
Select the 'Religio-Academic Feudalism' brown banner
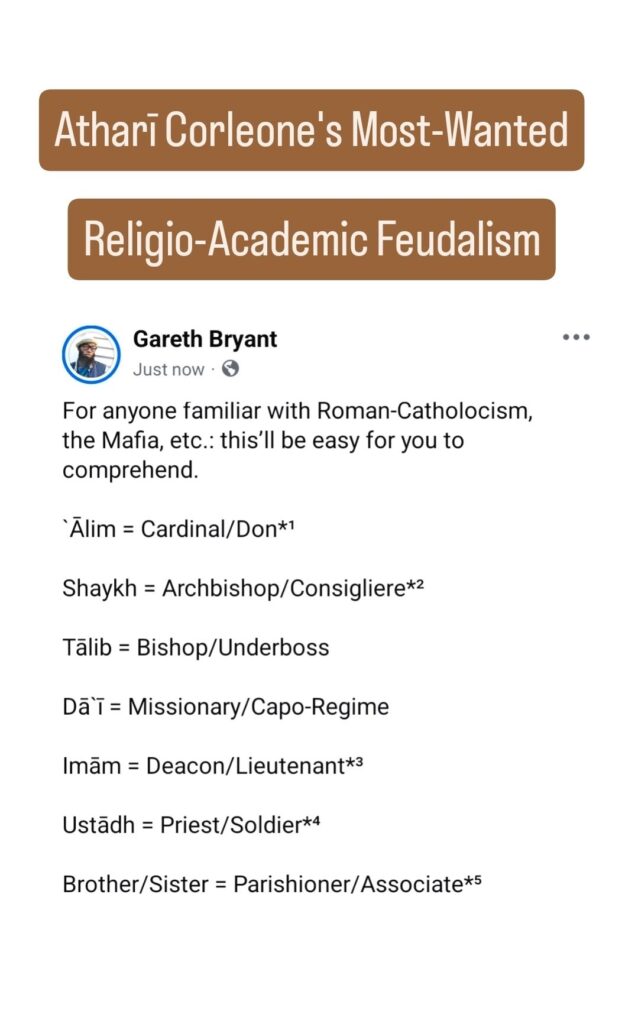pyautogui.click(x=311, y=240)
